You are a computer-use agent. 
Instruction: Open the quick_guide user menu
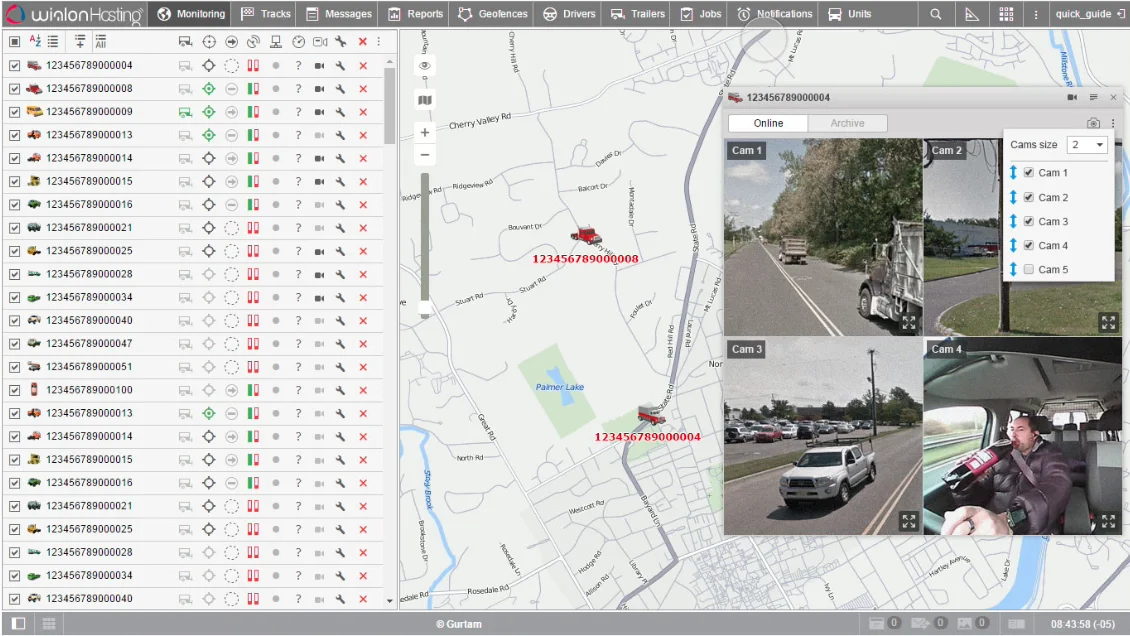coord(1083,14)
